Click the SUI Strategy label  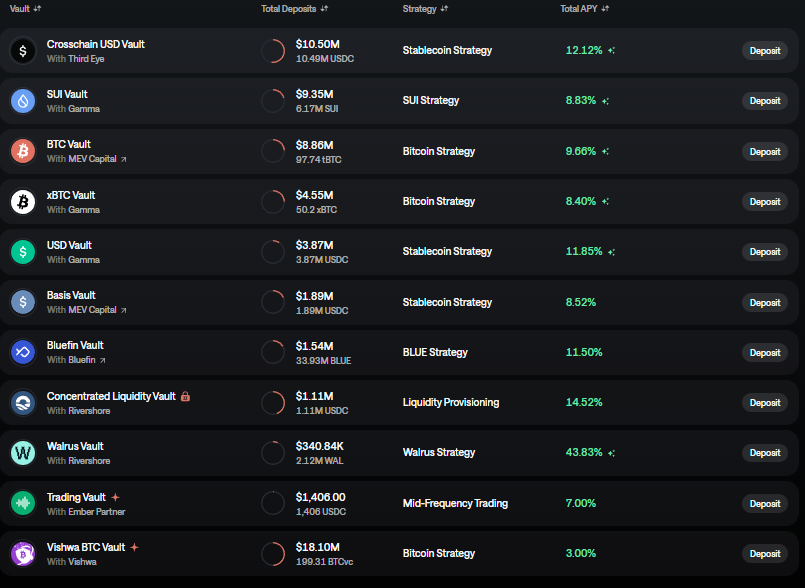431,101
